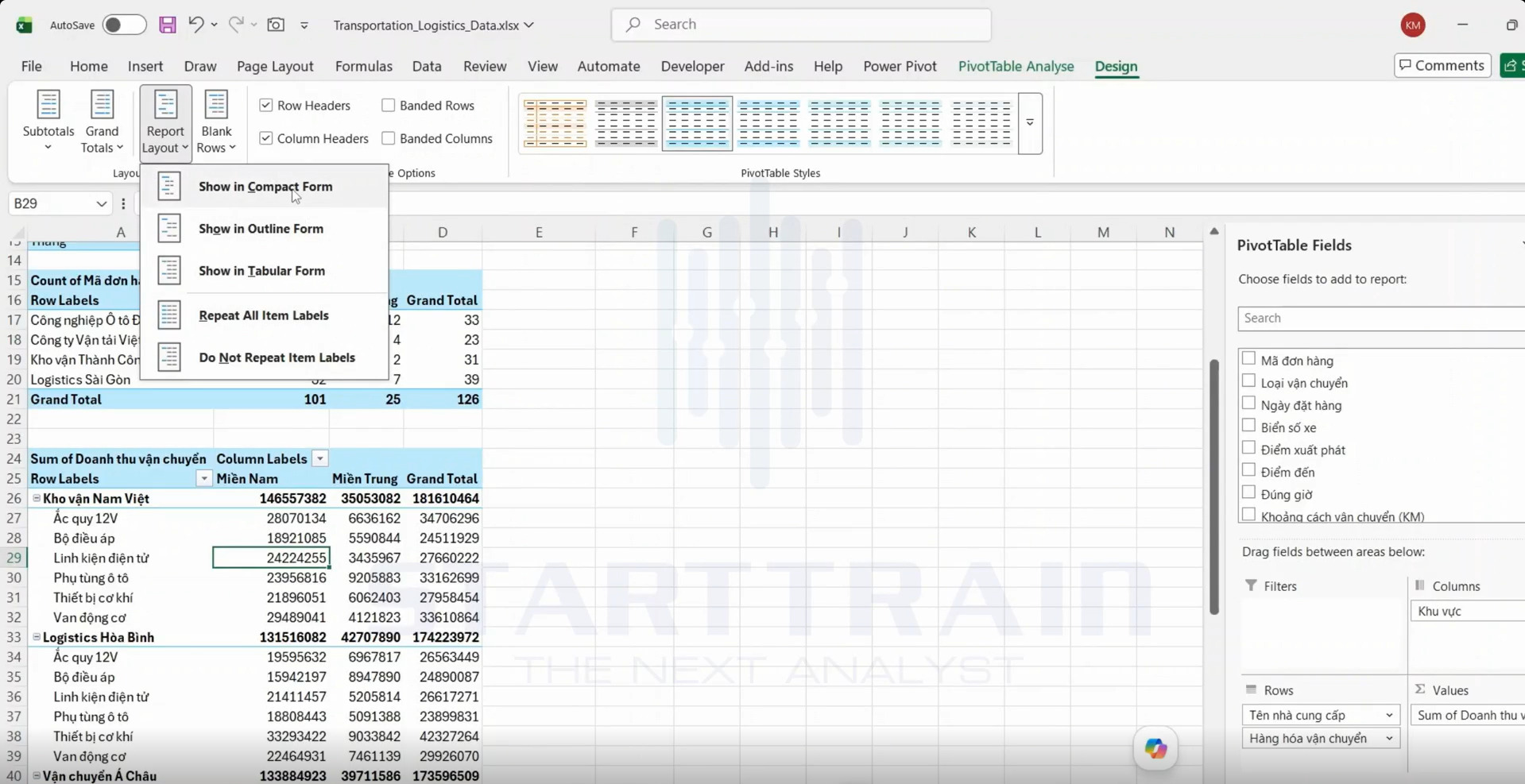Viewport: 1525px width, 784px height.
Task: Click the formula bar options dots icon
Action: pyautogui.click(x=123, y=203)
